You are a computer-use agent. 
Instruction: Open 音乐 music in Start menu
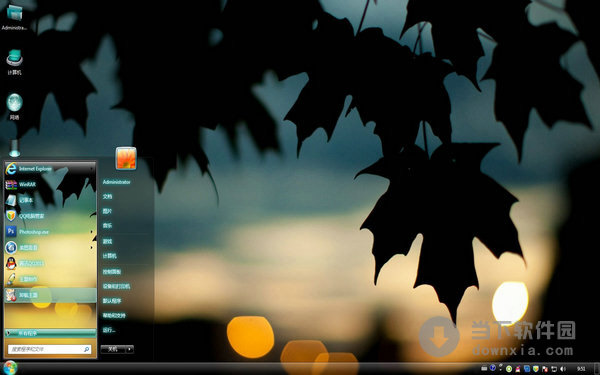point(107,226)
